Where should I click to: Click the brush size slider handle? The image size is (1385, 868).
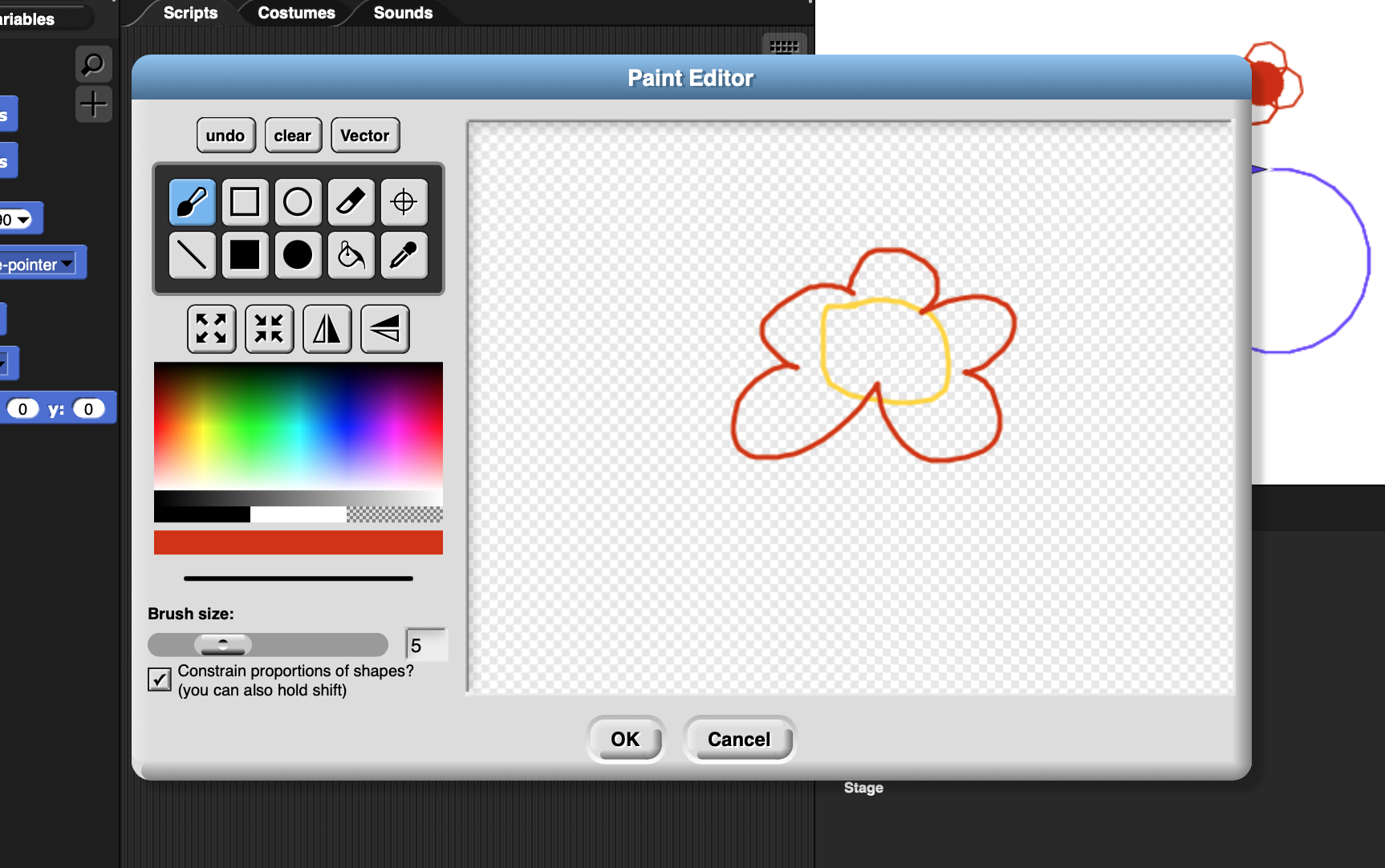223,645
